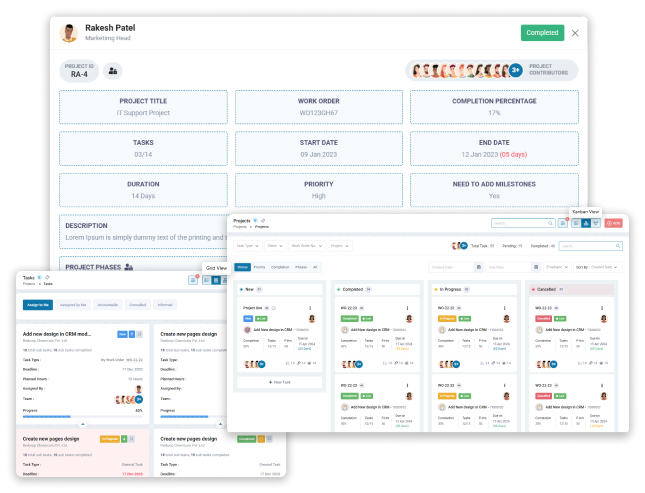Image resolution: width=645 pixels, height=493 pixels.
Task: Open the team members icon beside RA-4
Action: (113, 71)
